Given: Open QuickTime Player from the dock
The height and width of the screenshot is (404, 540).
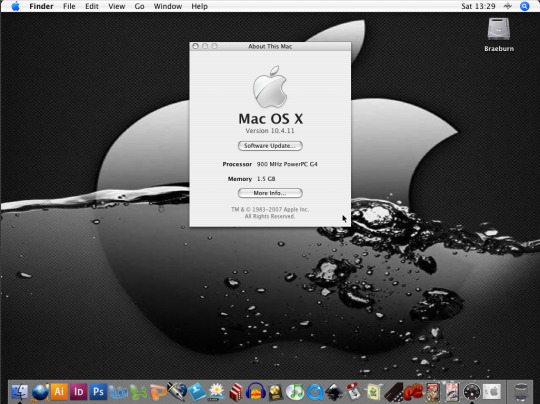Looking at the screenshot, I should 315,392.
